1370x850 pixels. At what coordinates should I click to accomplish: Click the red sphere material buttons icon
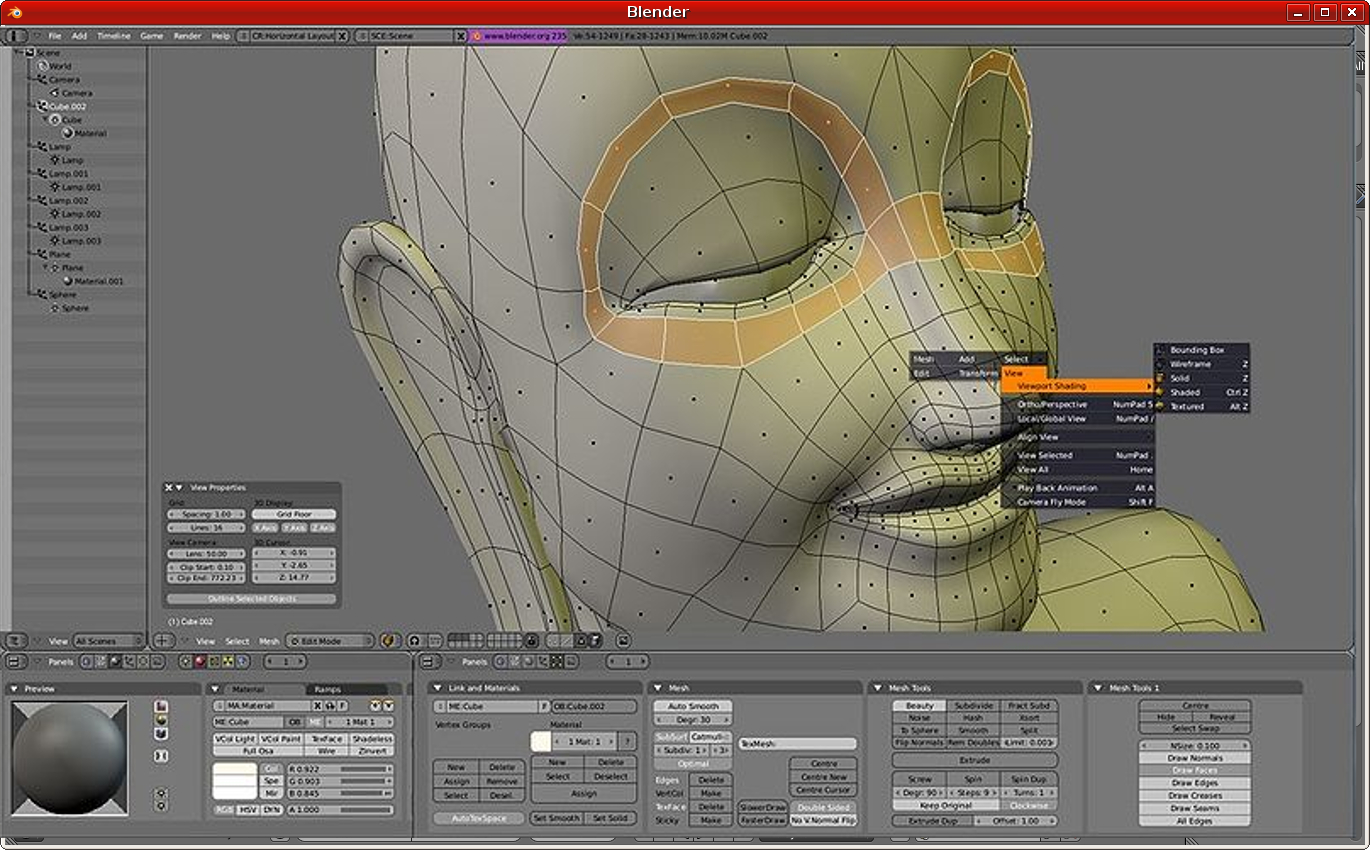click(x=199, y=662)
